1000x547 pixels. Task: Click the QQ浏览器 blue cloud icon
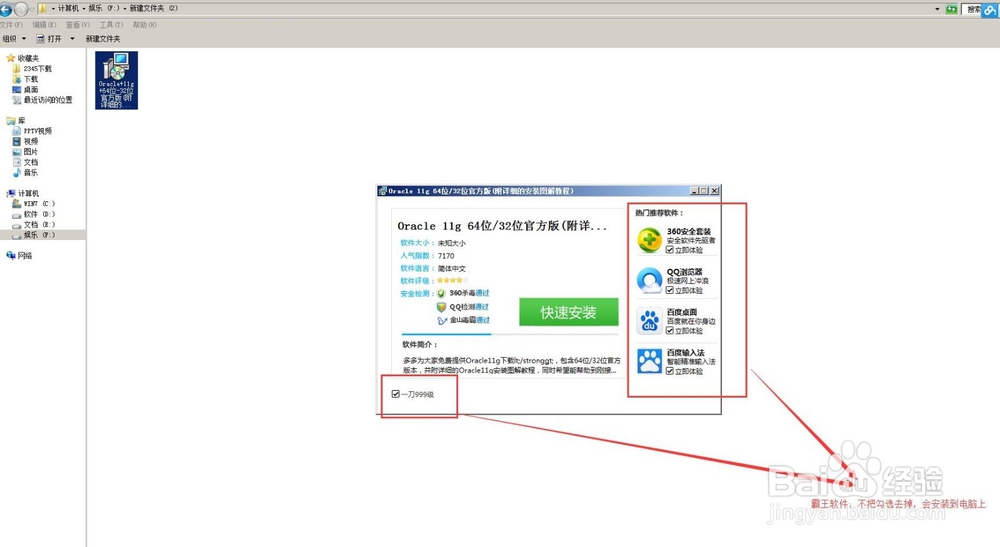649,281
